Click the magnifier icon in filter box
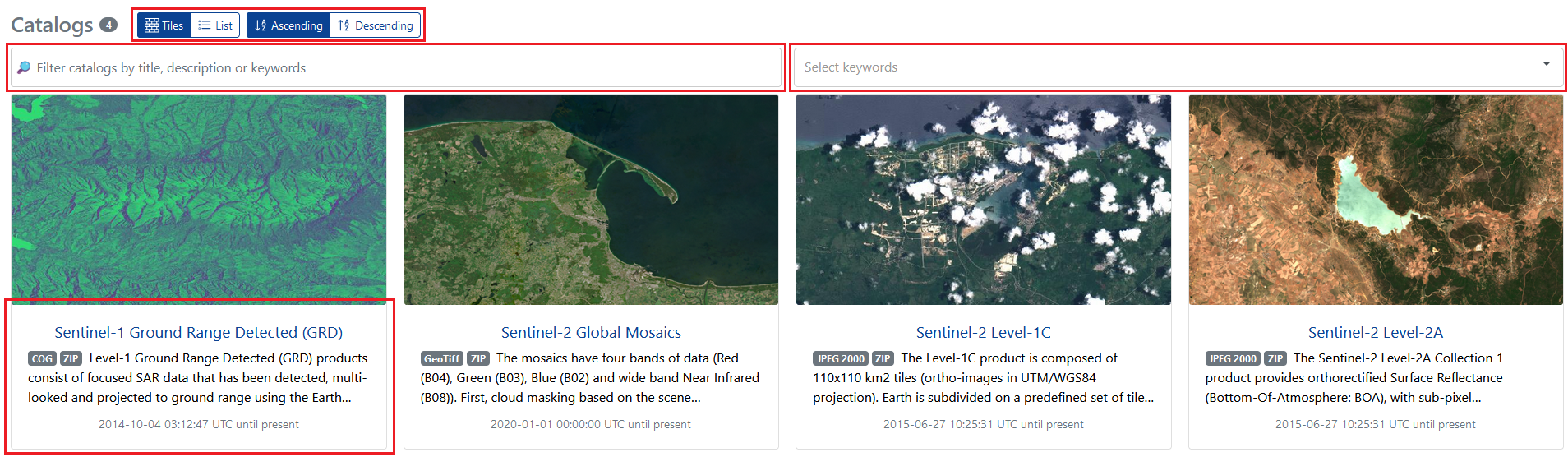Image resolution: width=1568 pixels, height=457 pixels. [24, 67]
